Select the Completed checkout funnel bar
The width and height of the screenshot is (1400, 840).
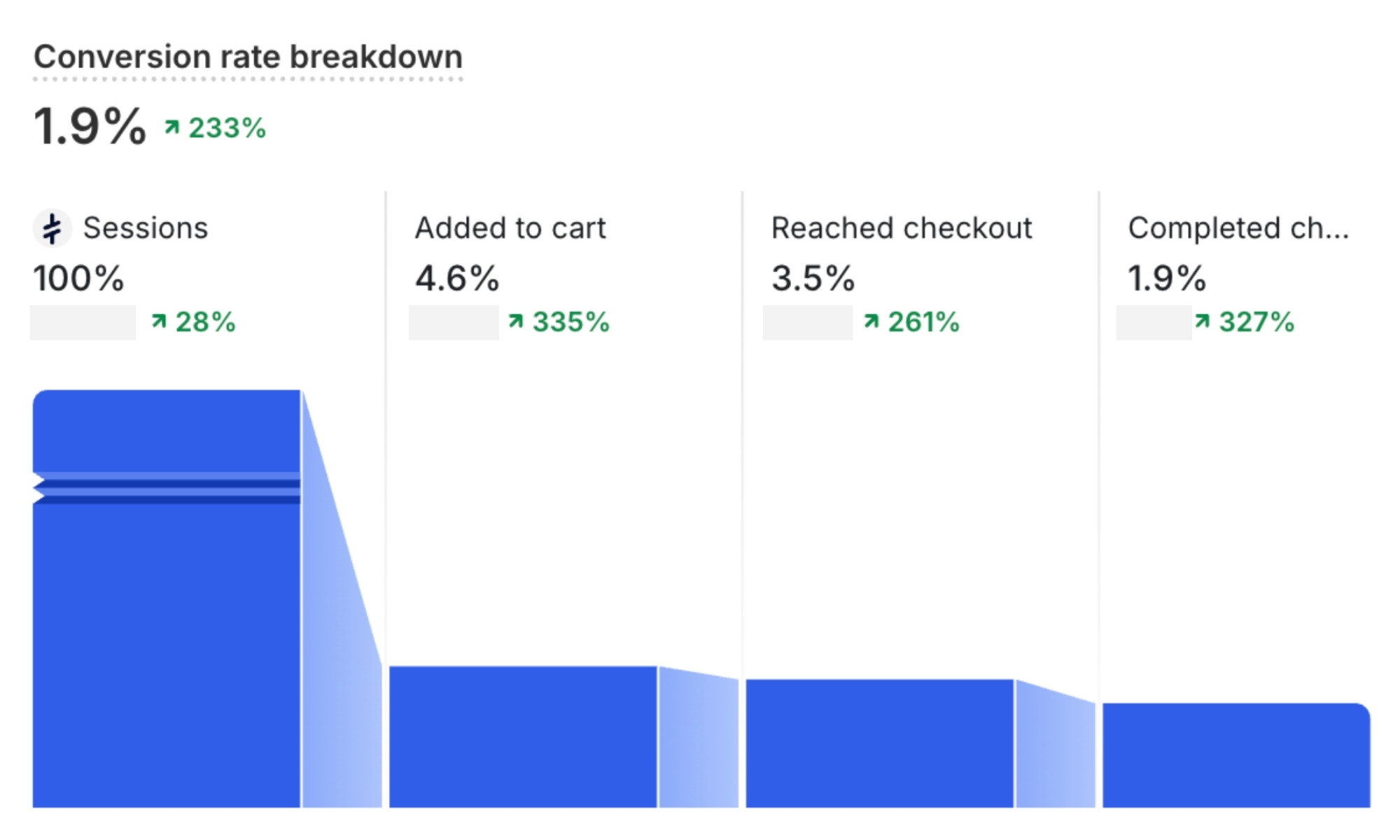click(x=1236, y=755)
